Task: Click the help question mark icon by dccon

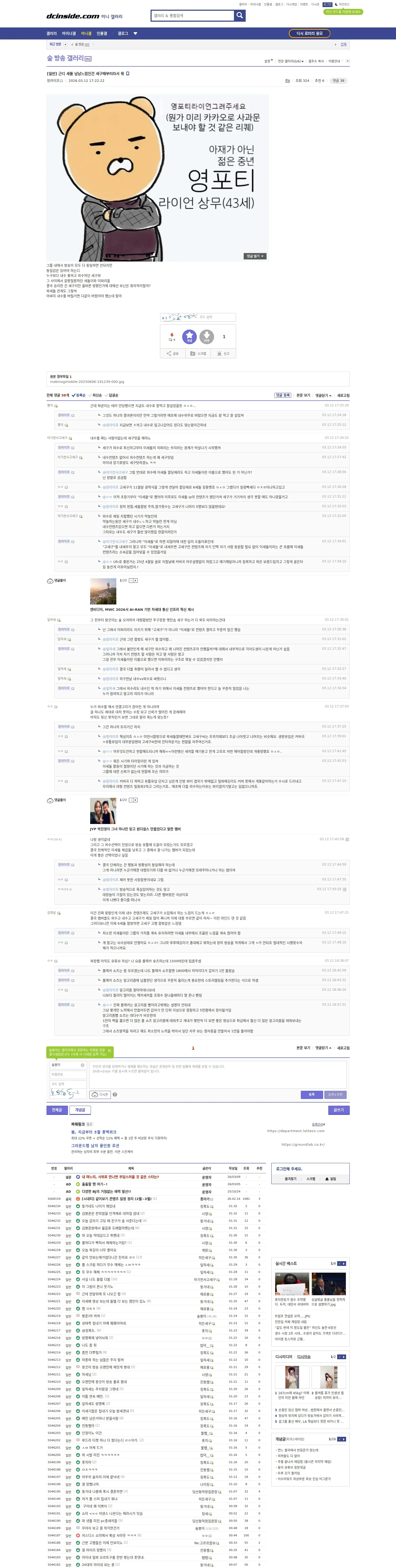Action: pyautogui.click(x=114, y=1094)
